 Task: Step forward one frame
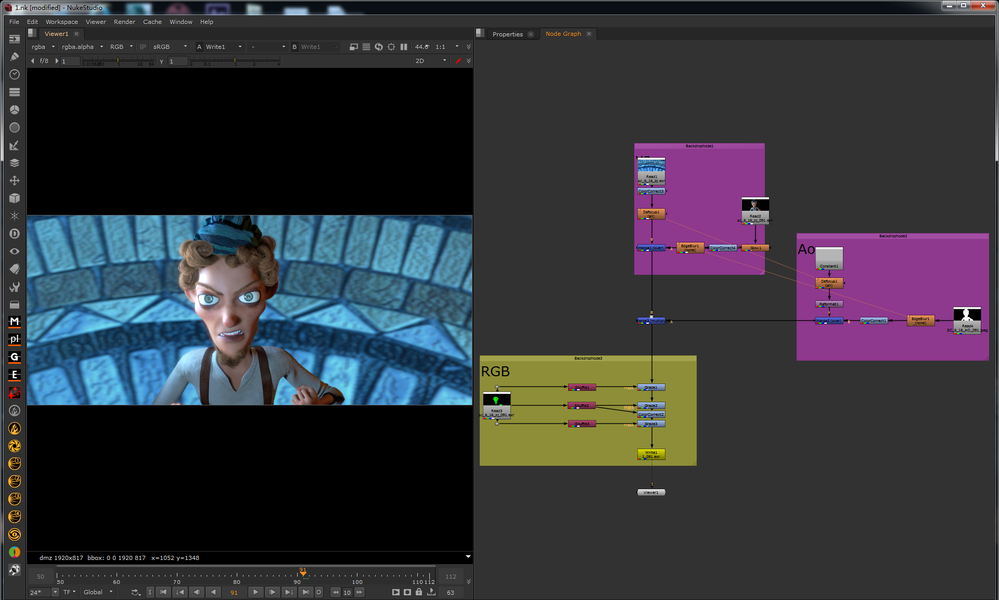(x=272, y=592)
